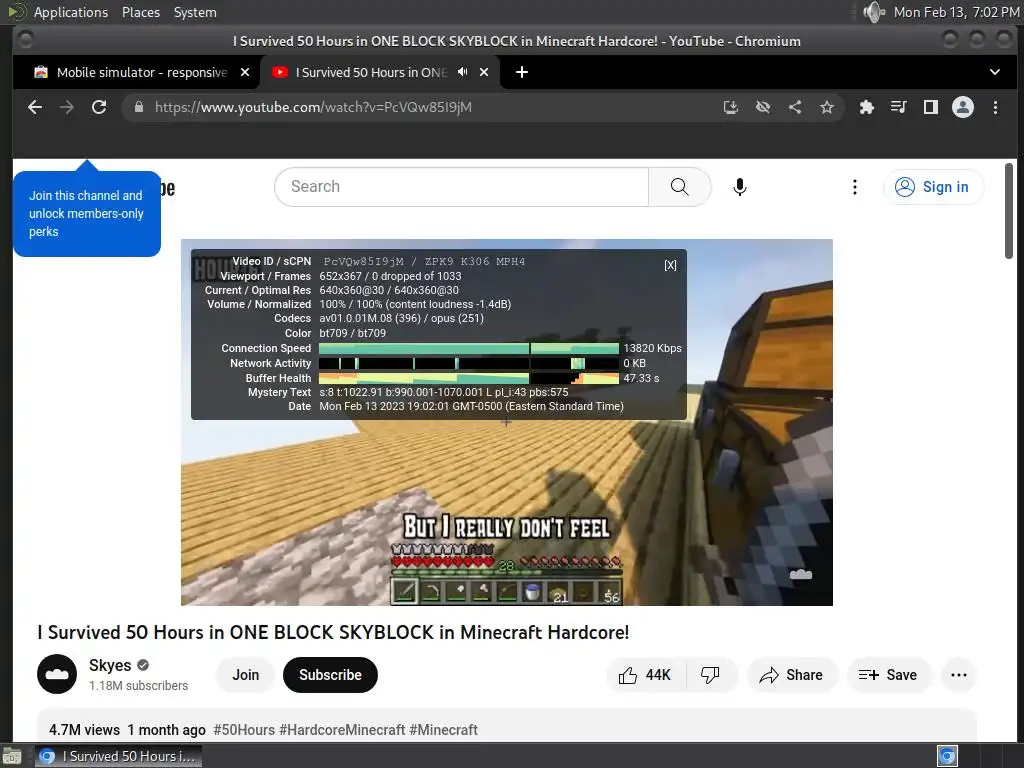Click the #Minecraft hashtag
The width and height of the screenshot is (1024, 768).
click(x=443, y=729)
